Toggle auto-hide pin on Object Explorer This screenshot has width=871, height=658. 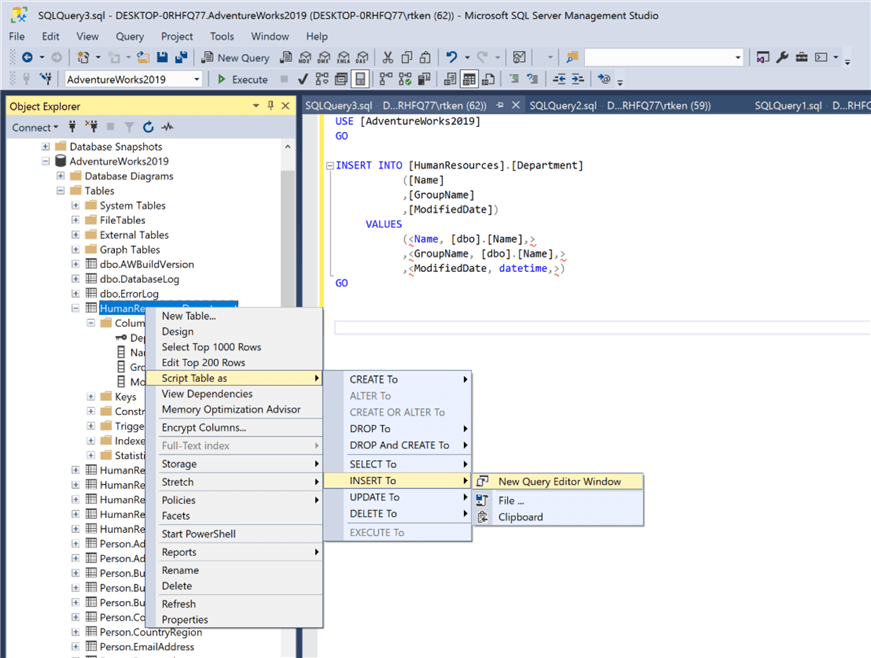tap(271, 106)
